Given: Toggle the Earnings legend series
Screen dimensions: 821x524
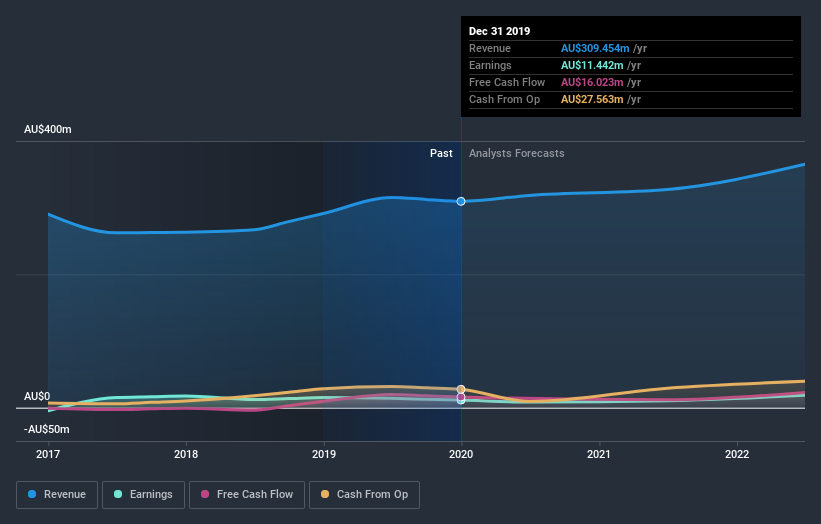Looking at the screenshot, I should click(x=143, y=495).
